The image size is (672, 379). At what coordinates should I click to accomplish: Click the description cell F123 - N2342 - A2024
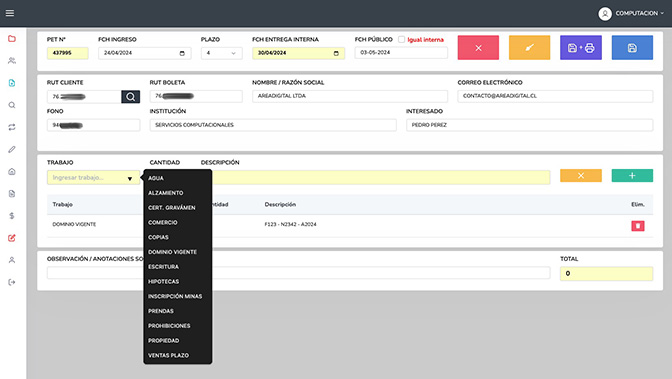[291, 225]
